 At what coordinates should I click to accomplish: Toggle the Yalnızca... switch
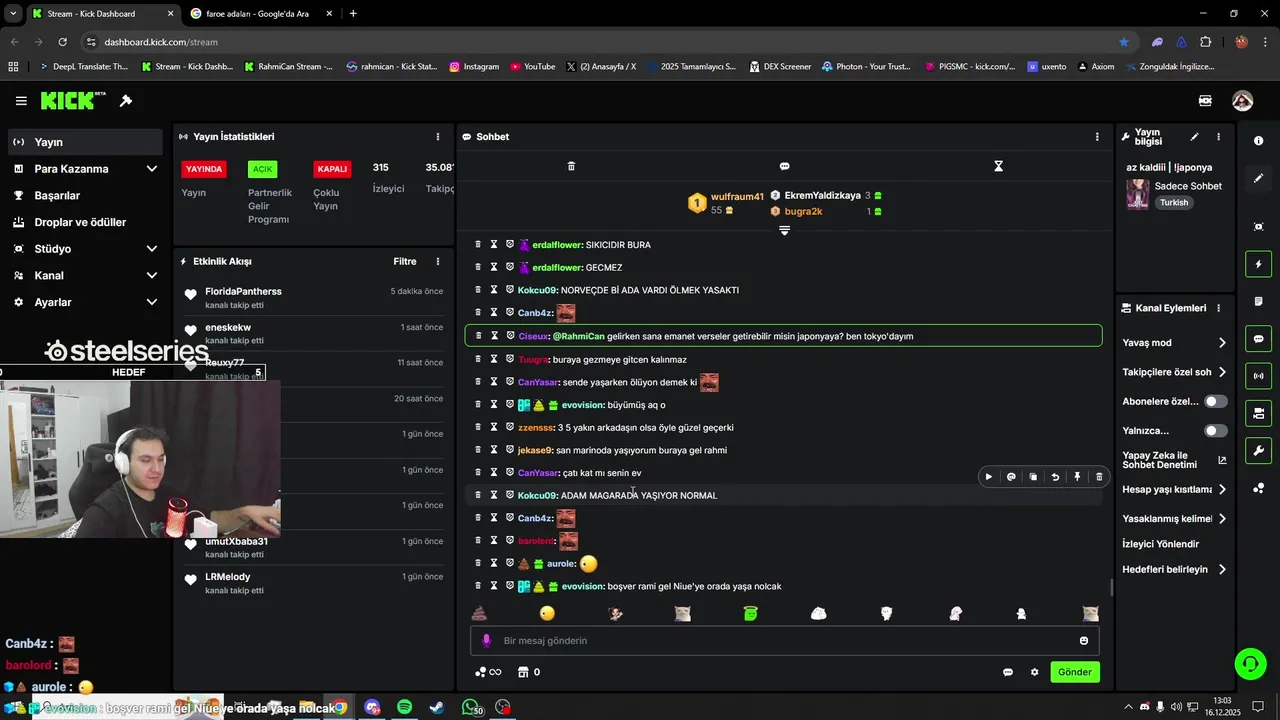coord(1215,431)
